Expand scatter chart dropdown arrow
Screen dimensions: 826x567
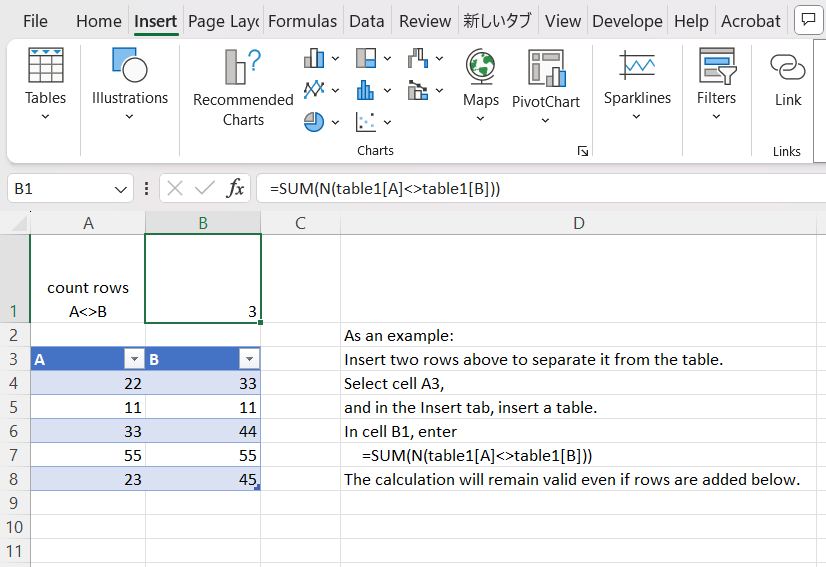click(387, 122)
